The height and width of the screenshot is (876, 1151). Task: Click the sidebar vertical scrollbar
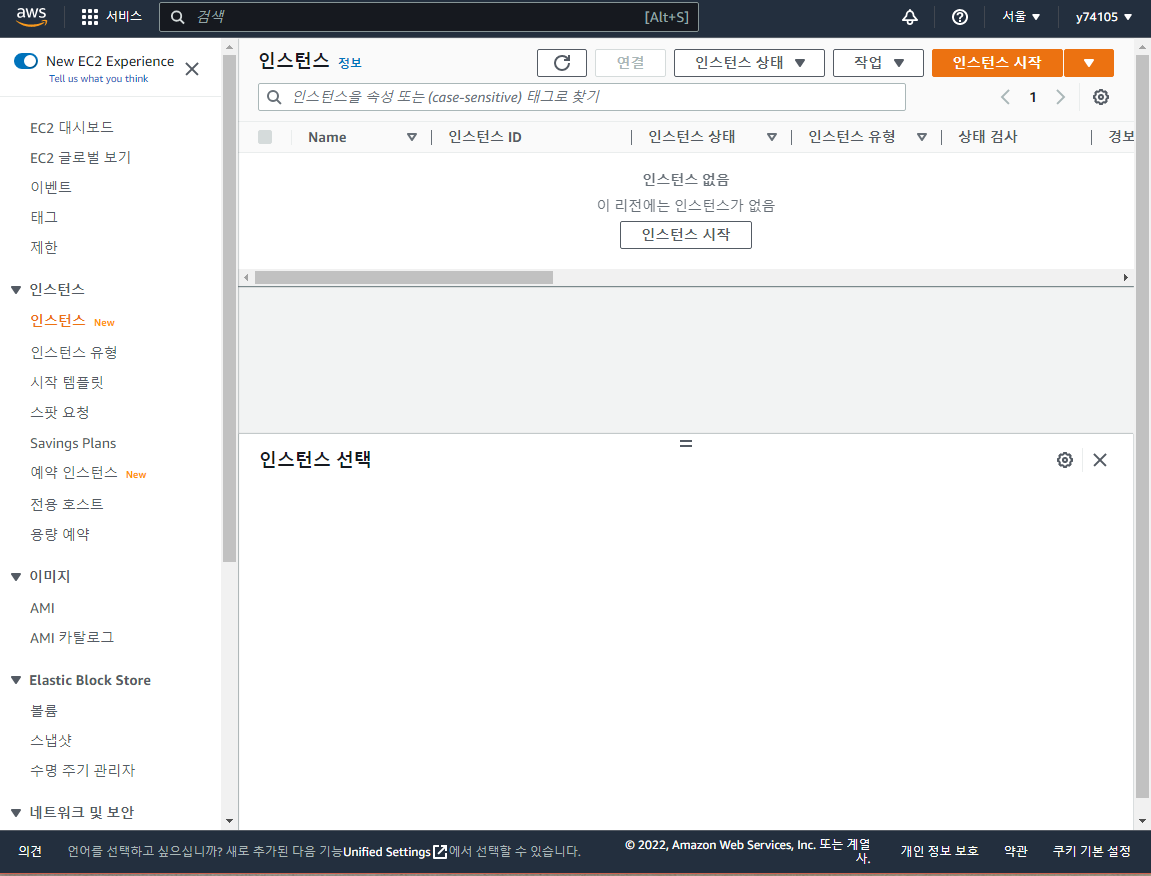pyautogui.click(x=229, y=308)
